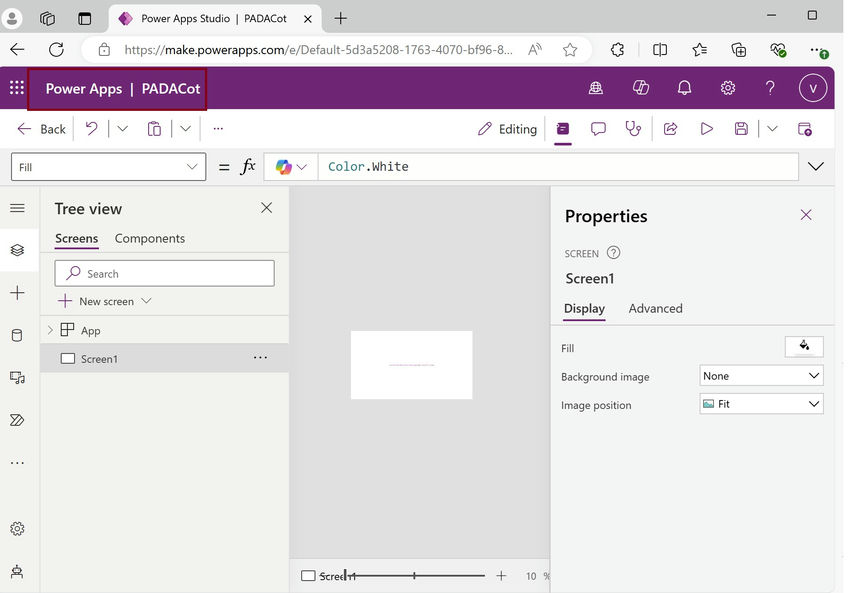Switch to the Advanced tab

point(655,308)
